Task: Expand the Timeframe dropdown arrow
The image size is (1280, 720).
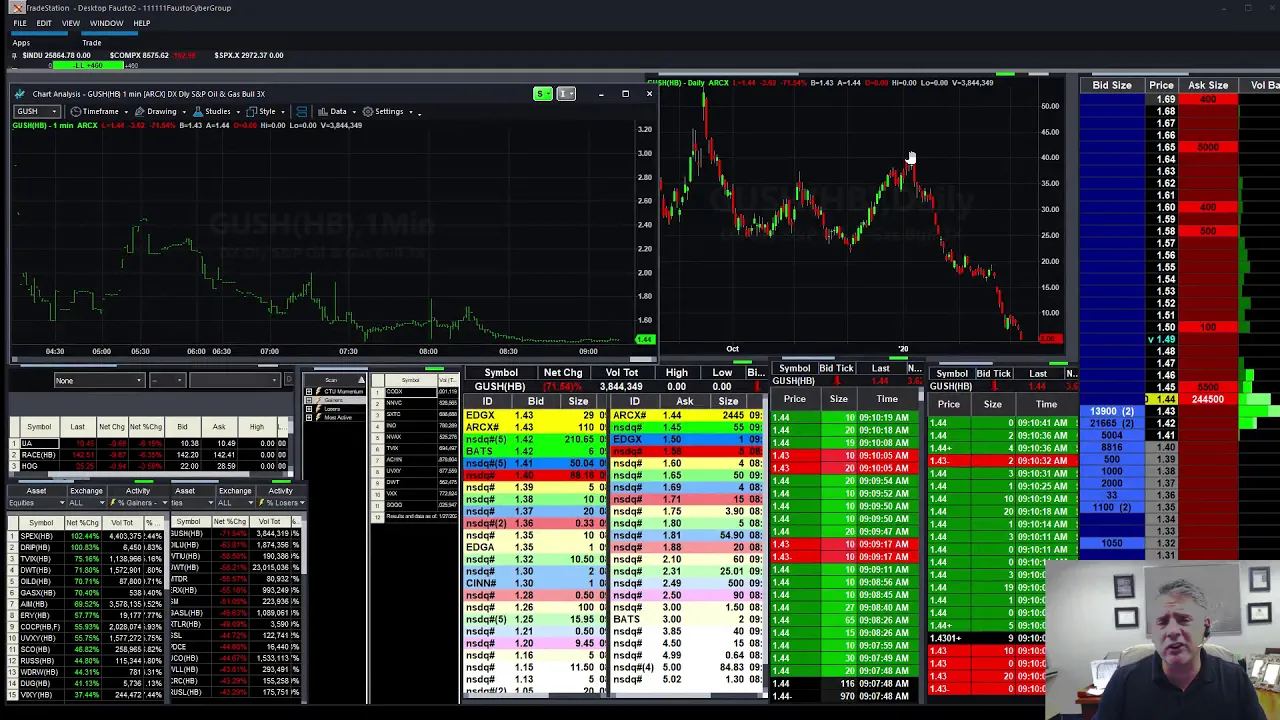Action: click(x=125, y=112)
